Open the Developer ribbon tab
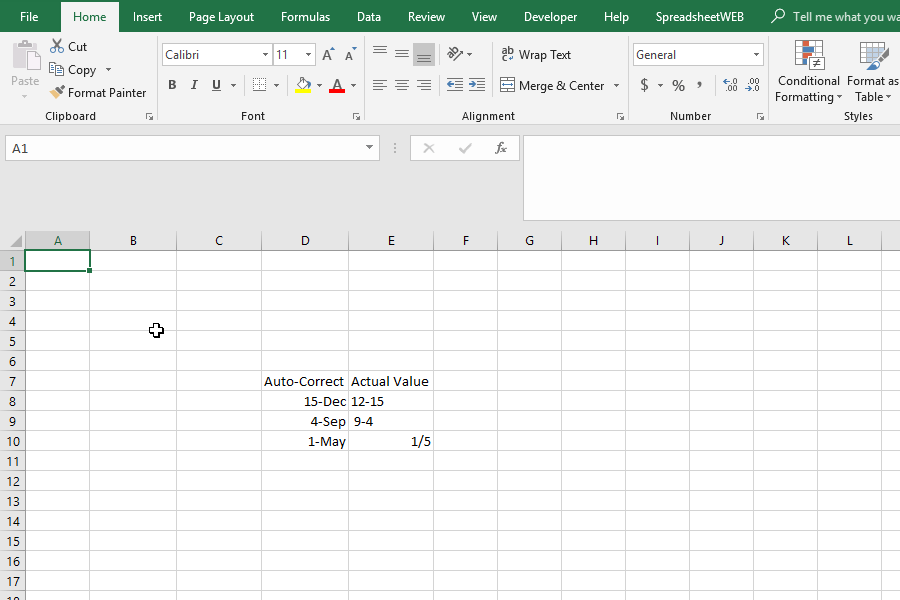Viewport: 900px width, 600px height. (x=550, y=16)
